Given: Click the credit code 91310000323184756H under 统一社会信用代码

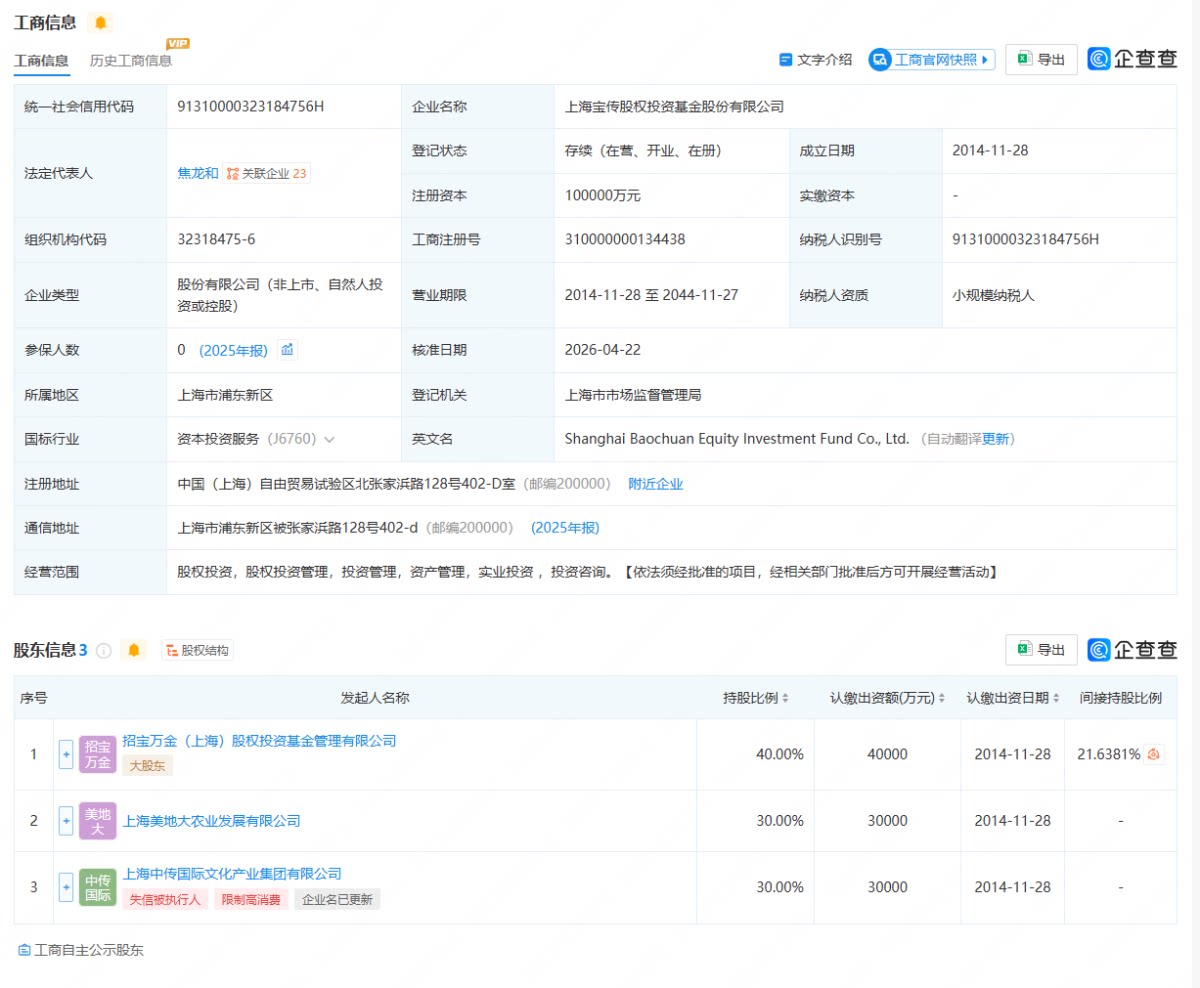Looking at the screenshot, I should (x=250, y=106).
